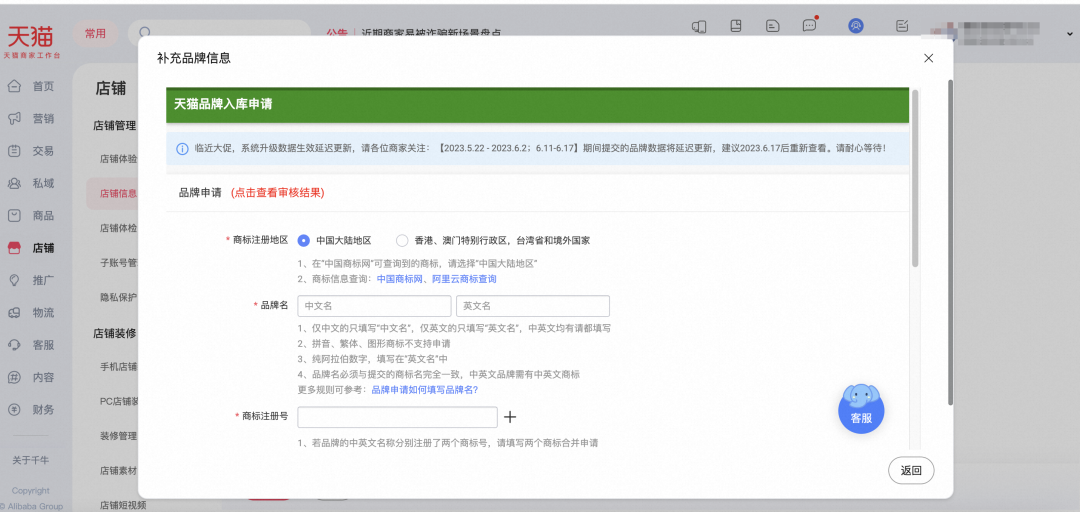Select 物流 logistics icon in sidebar

coord(15,312)
